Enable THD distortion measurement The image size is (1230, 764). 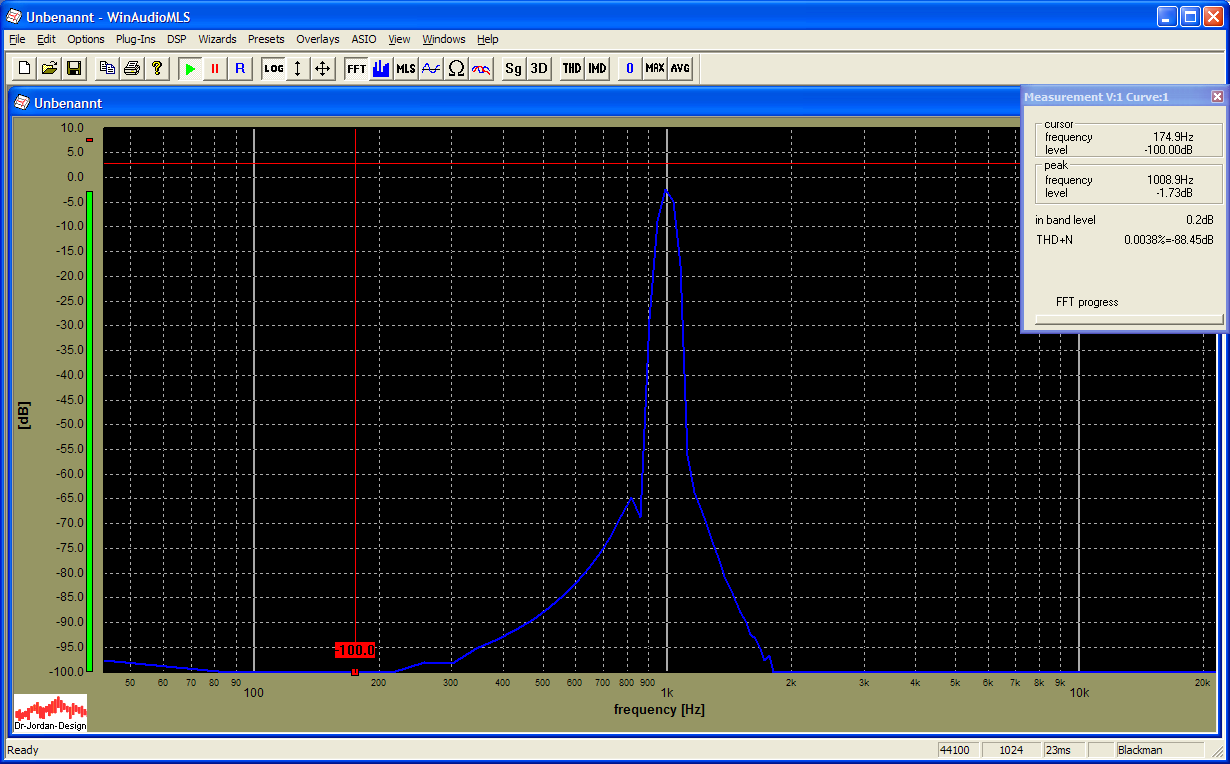pos(571,69)
